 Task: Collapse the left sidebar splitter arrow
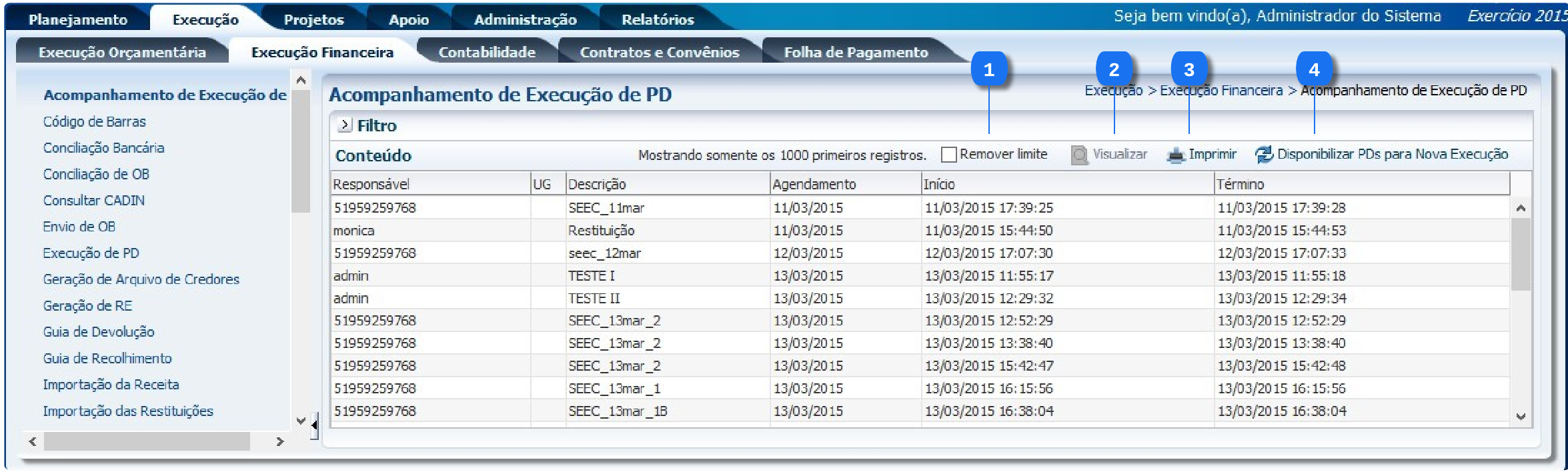pos(314,424)
